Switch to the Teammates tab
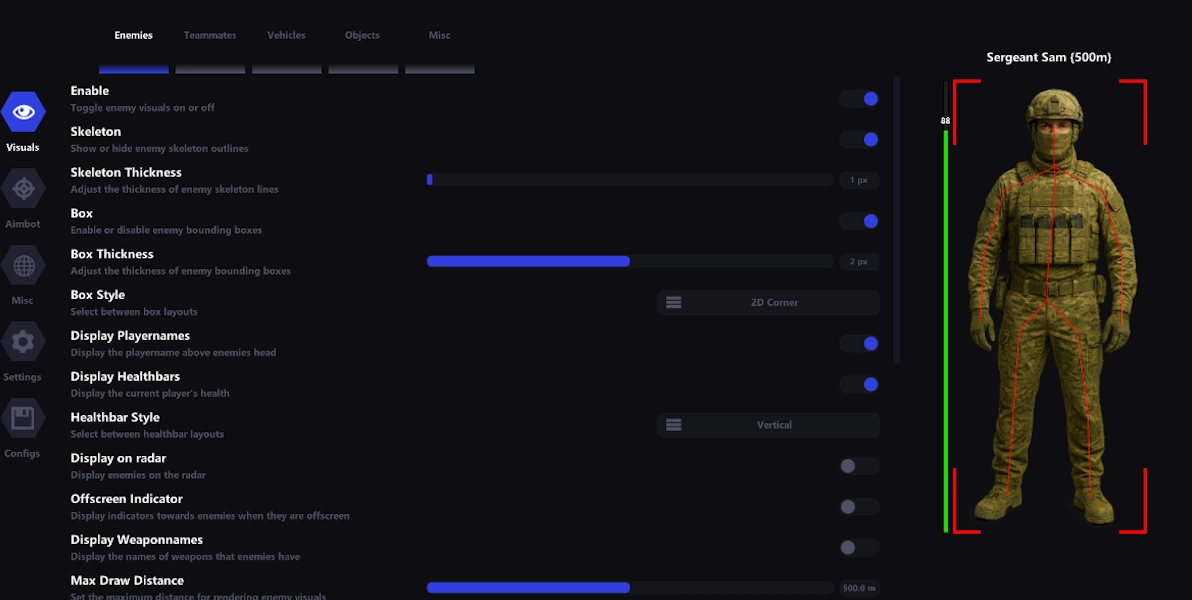This screenshot has height=600, width=1192. [209, 34]
